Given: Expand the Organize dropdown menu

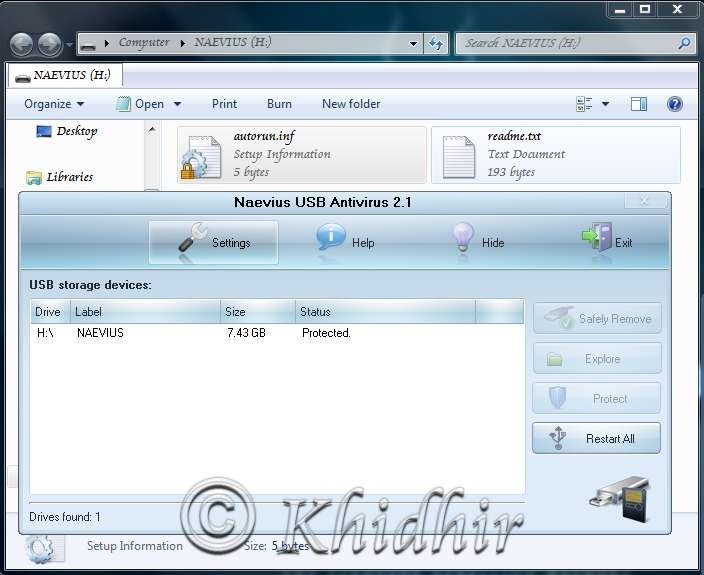Looking at the screenshot, I should click(54, 104).
